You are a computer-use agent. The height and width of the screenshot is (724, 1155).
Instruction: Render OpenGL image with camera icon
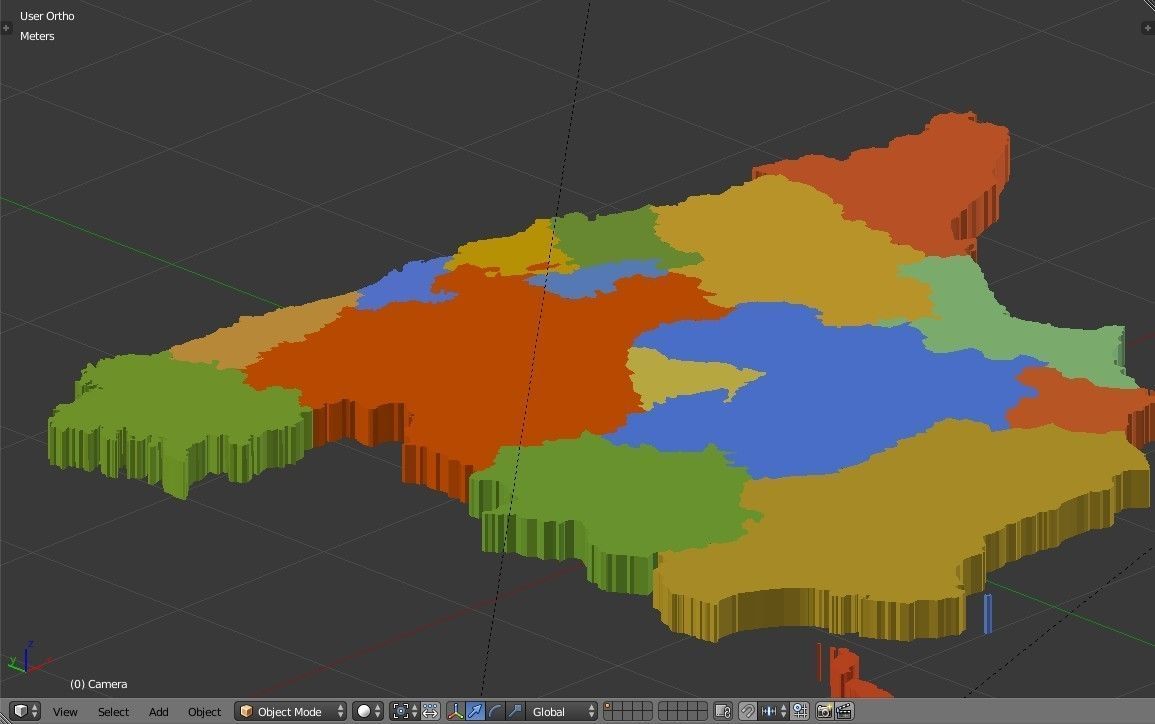click(824, 711)
